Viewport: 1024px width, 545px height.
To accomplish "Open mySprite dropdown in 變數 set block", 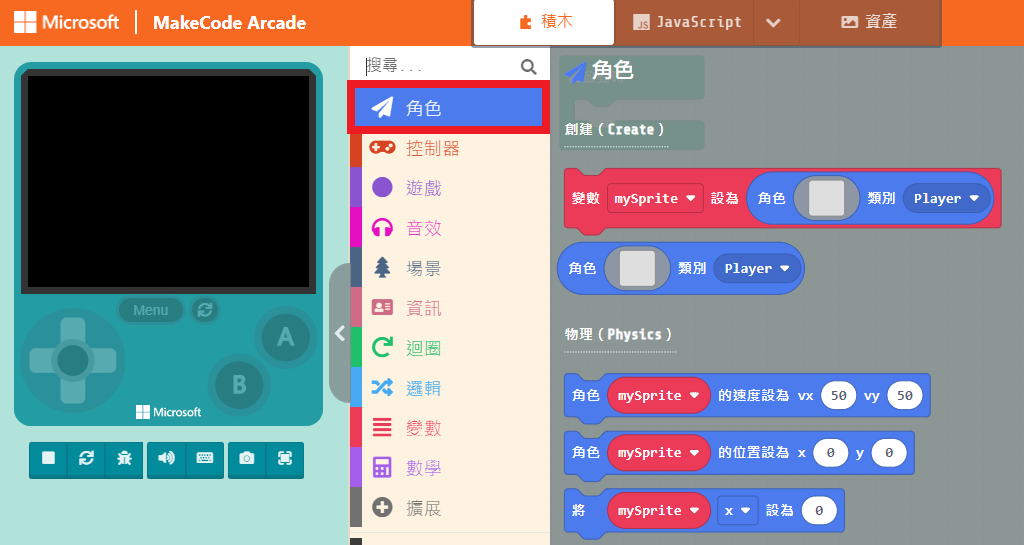I will [655, 198].
